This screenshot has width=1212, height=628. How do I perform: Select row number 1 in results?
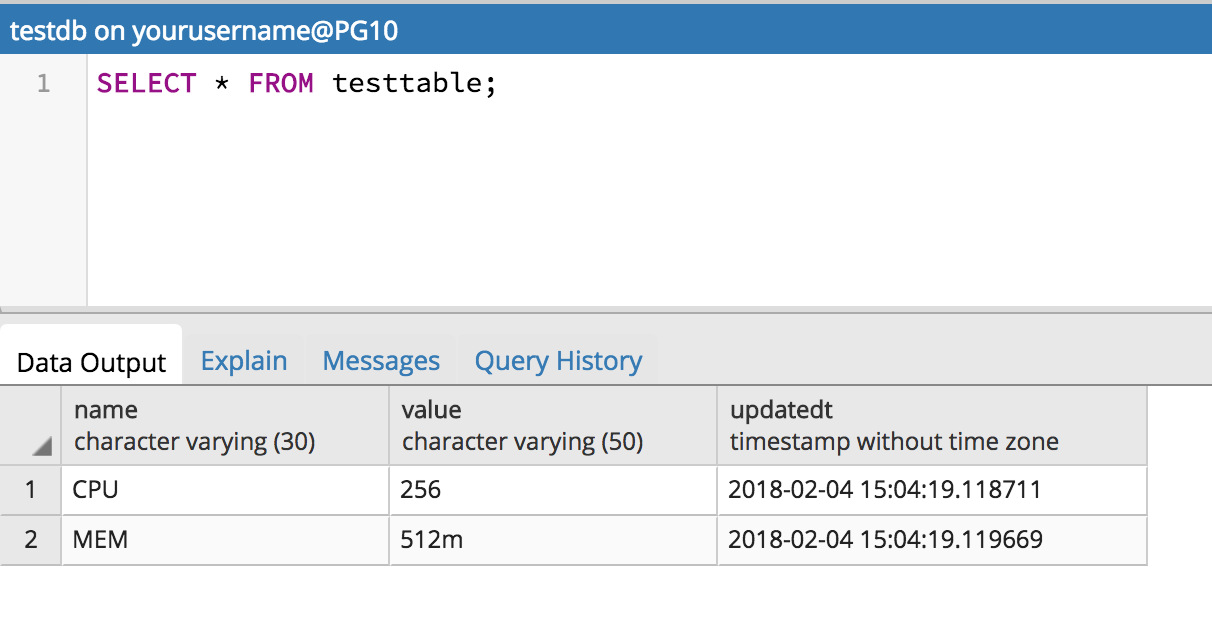tap(30, 490)
